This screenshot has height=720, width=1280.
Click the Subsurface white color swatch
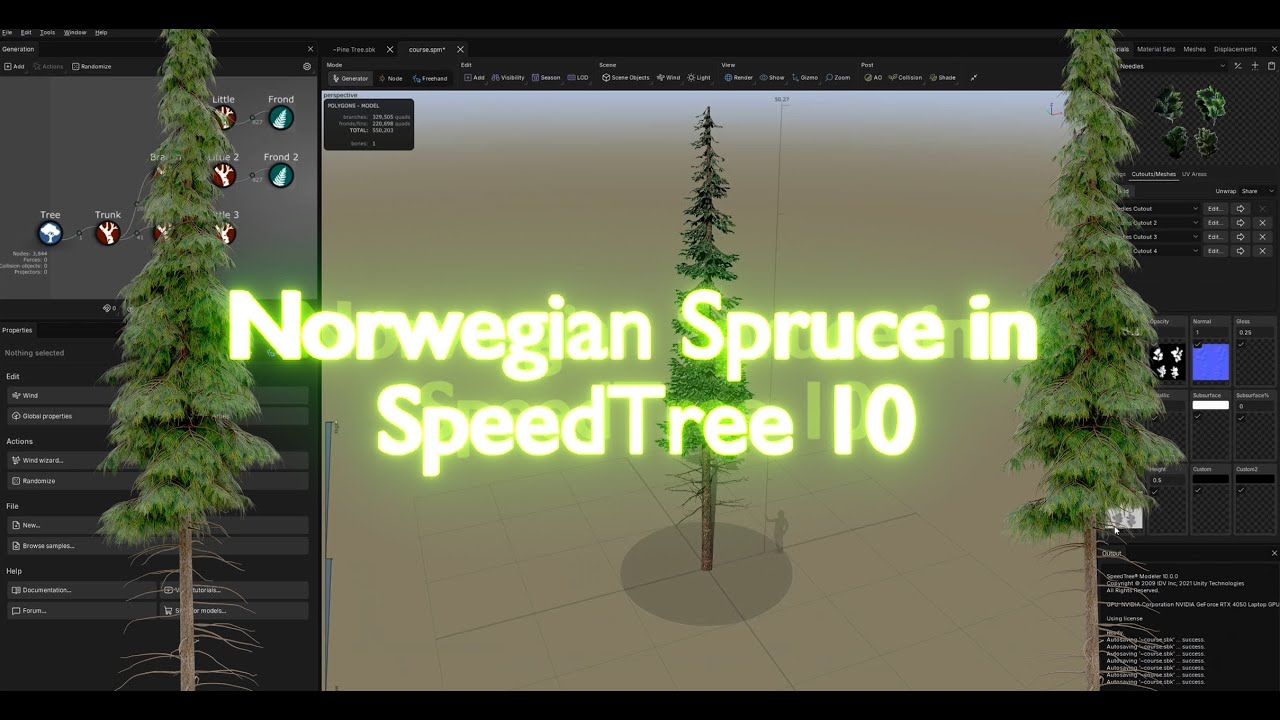pyautogui.click(x=1210, y=405)
